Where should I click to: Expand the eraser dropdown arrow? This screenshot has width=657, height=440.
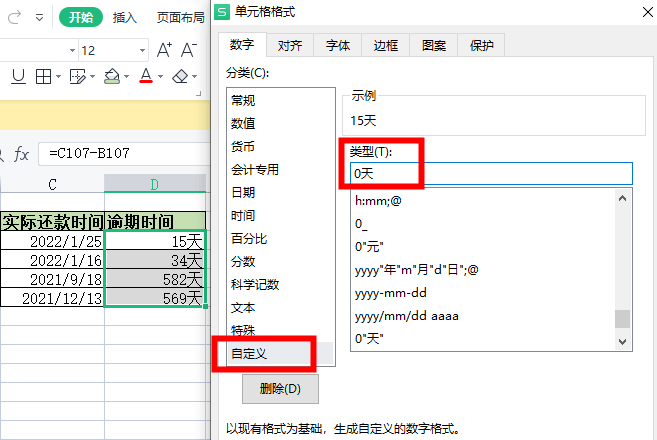[x=195, y=76]
